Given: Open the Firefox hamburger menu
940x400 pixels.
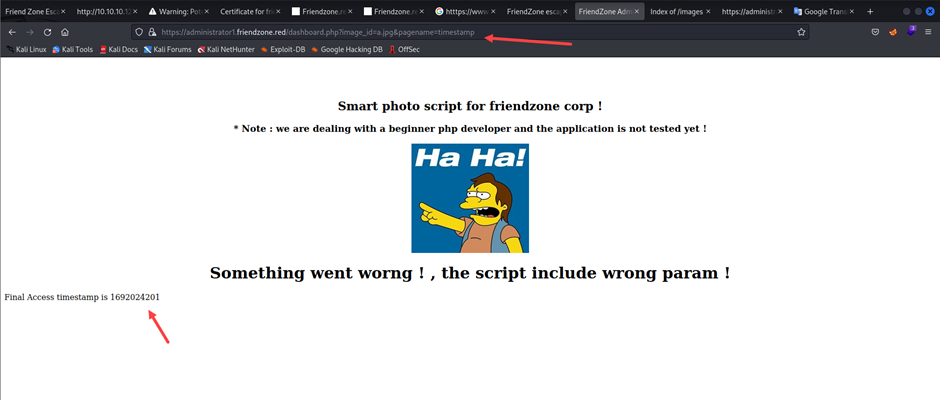Looking at the screenshot, I should click(x=929, y=32).
